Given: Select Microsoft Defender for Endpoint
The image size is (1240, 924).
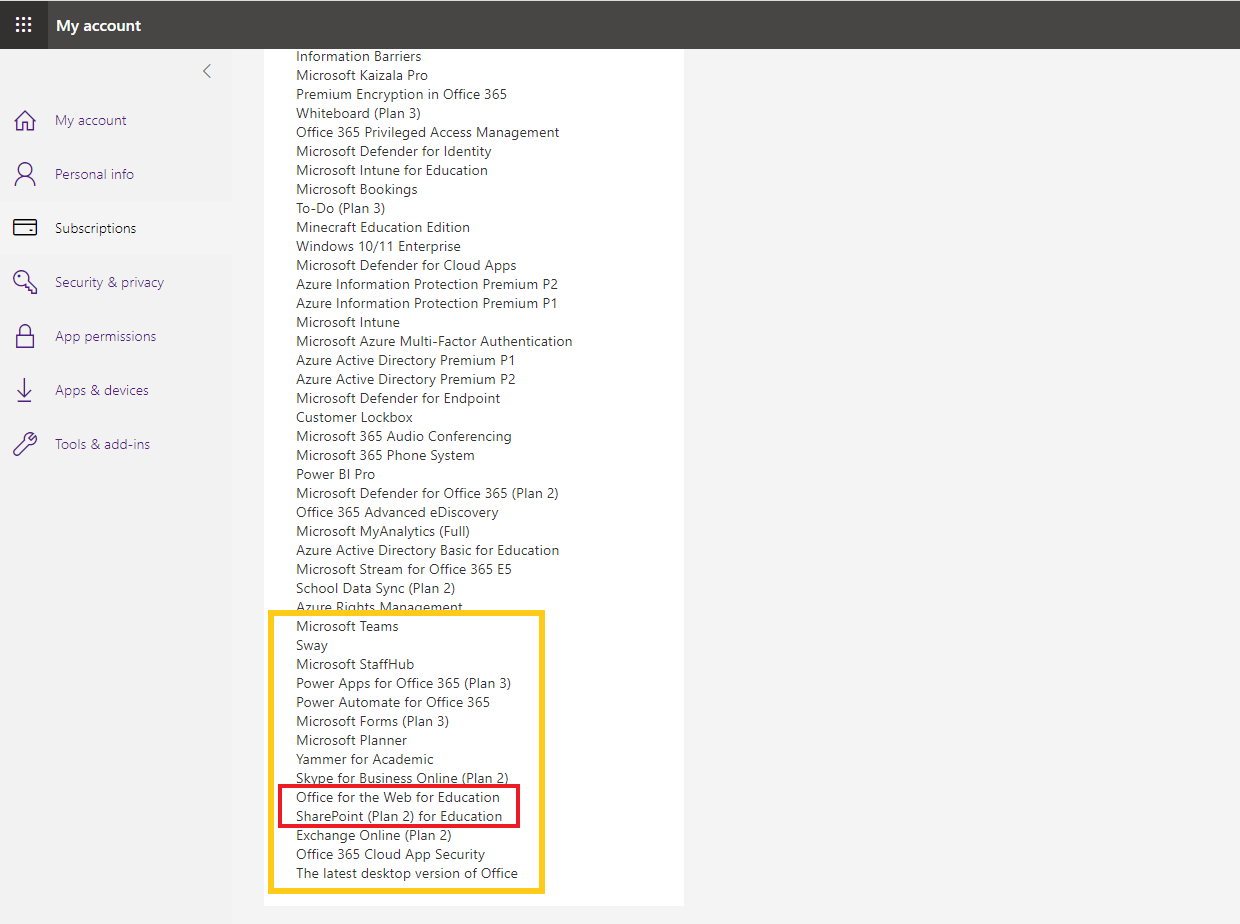Looking at the screenshot, I should click(x=399, y=398).
